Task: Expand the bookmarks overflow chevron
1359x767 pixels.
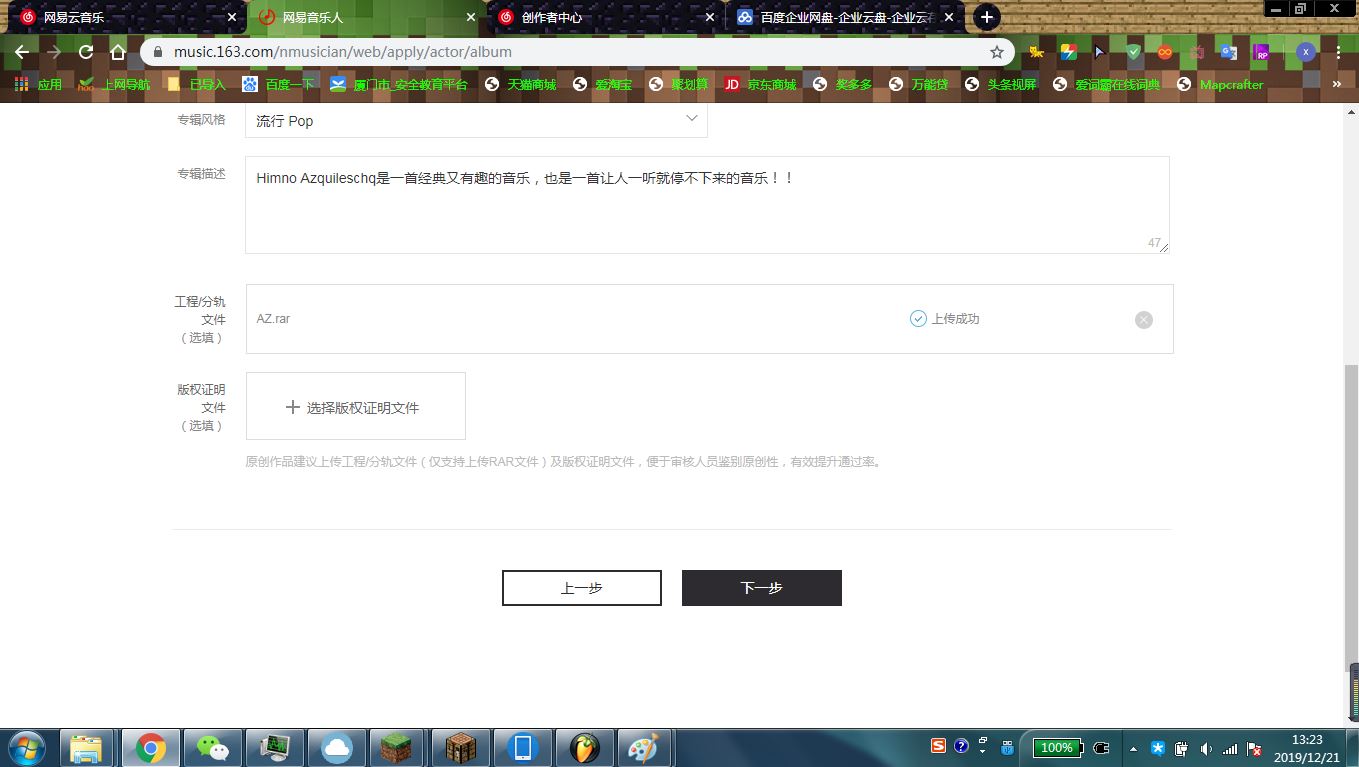Action: click(1338, 85)
